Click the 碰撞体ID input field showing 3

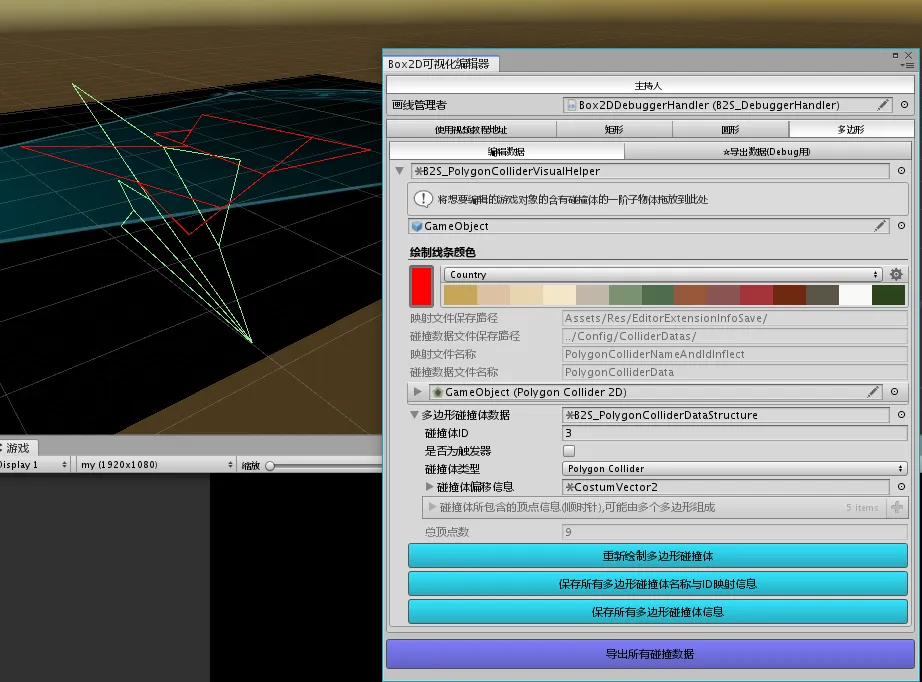pos(734,433)
